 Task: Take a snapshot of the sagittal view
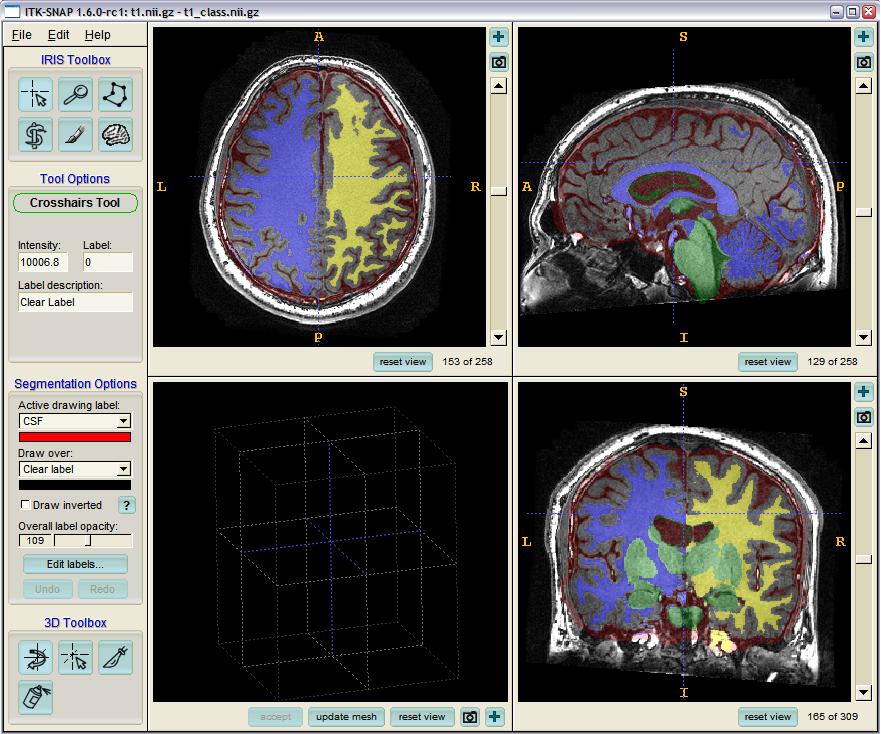point(863,62)
